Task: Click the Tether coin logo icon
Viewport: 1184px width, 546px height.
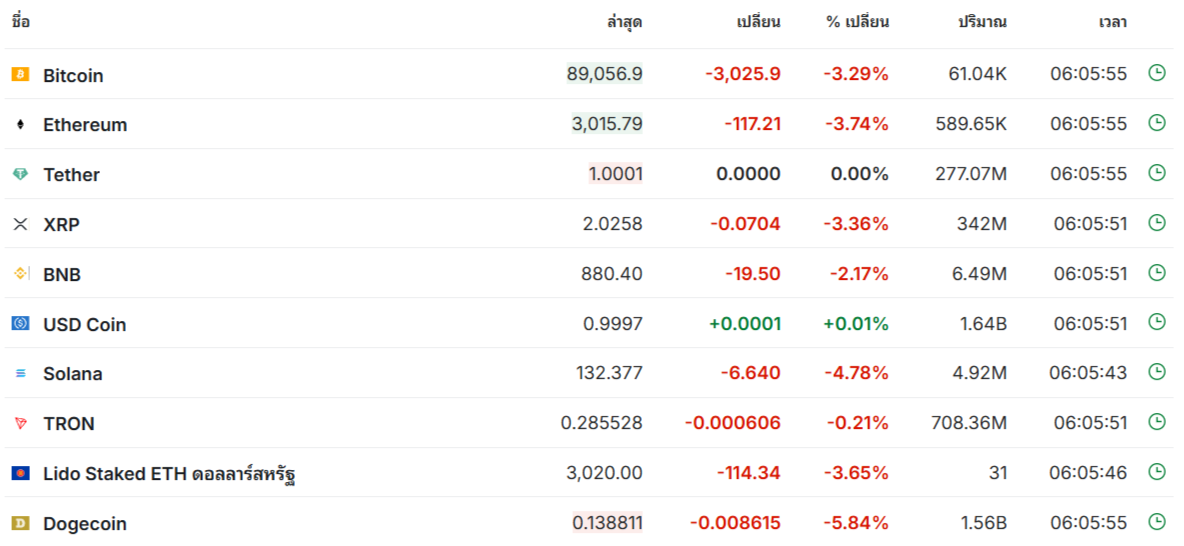Action: point(20,174)
